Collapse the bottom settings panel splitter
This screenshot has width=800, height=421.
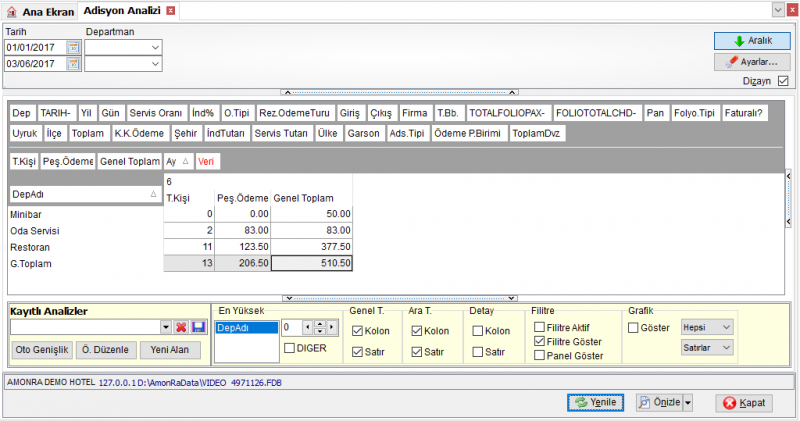pos(399,298)
